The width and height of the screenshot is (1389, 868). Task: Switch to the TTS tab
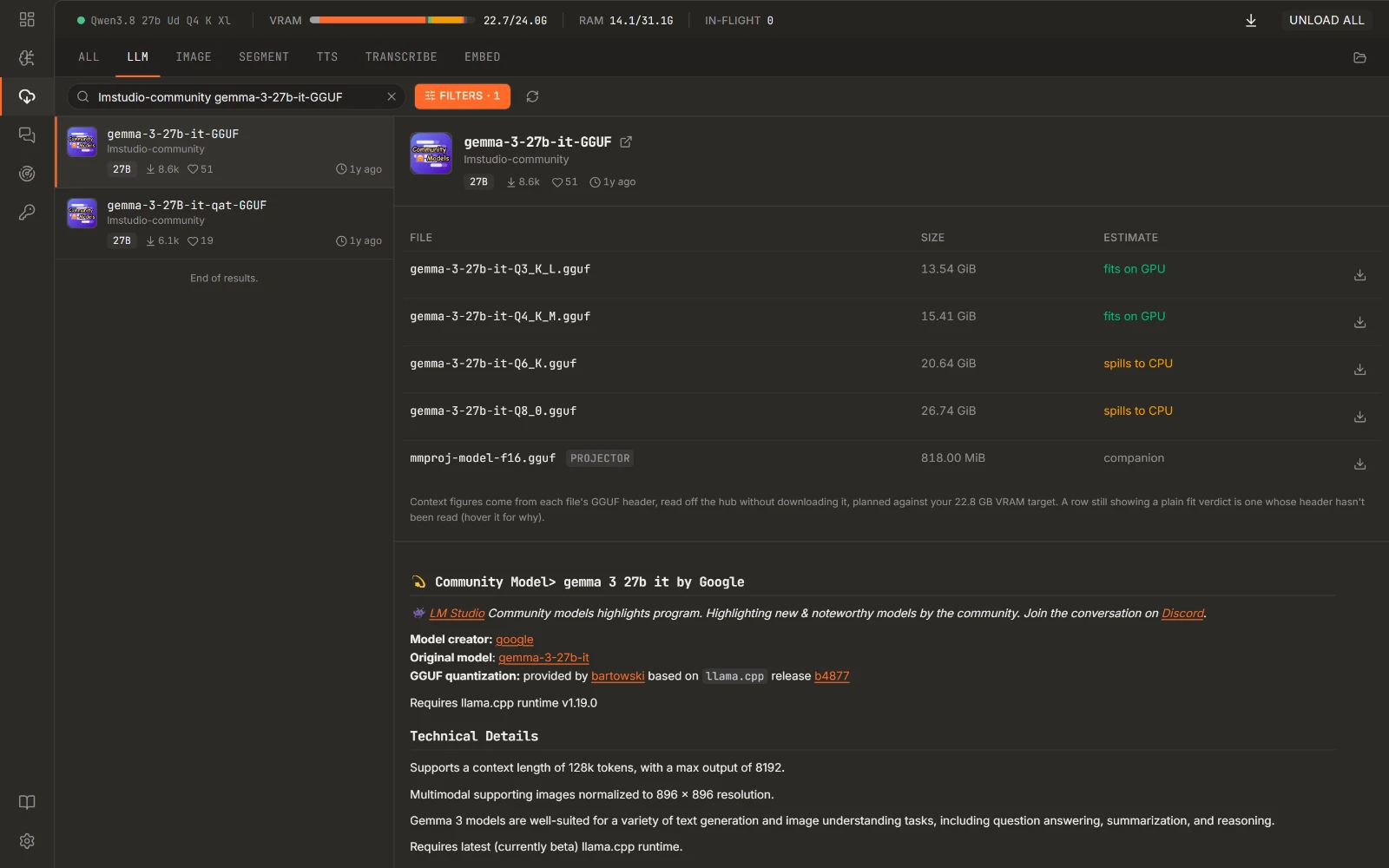pos(327,57)
